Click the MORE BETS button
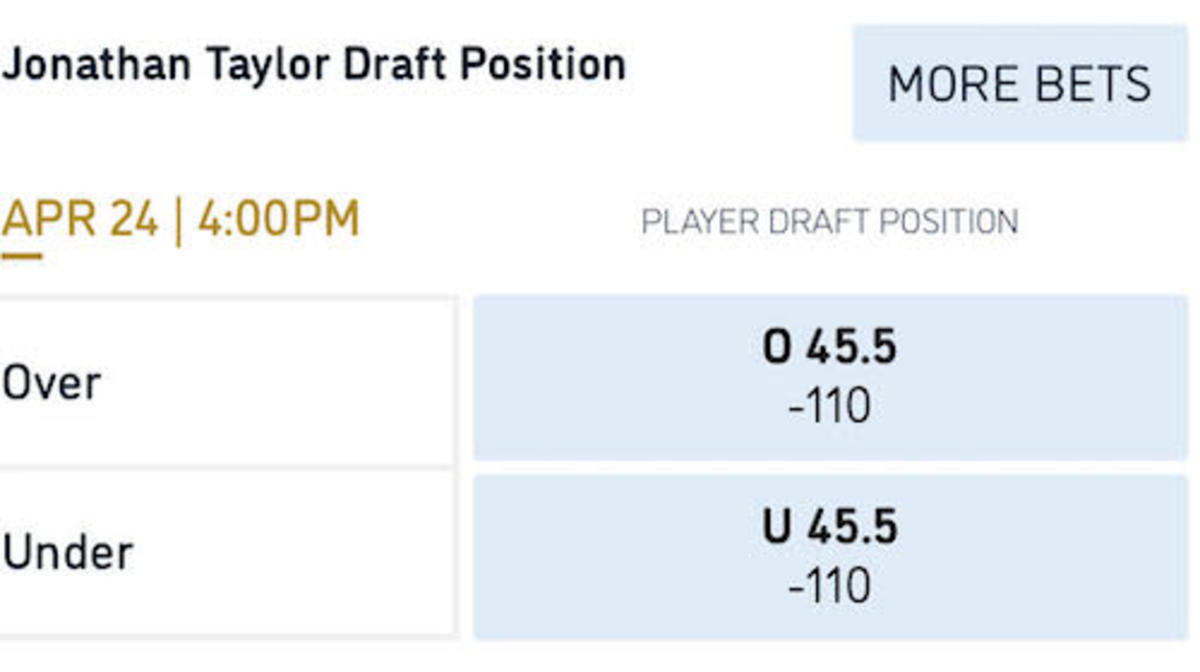1200x672 pixels. pos(1019,83)
